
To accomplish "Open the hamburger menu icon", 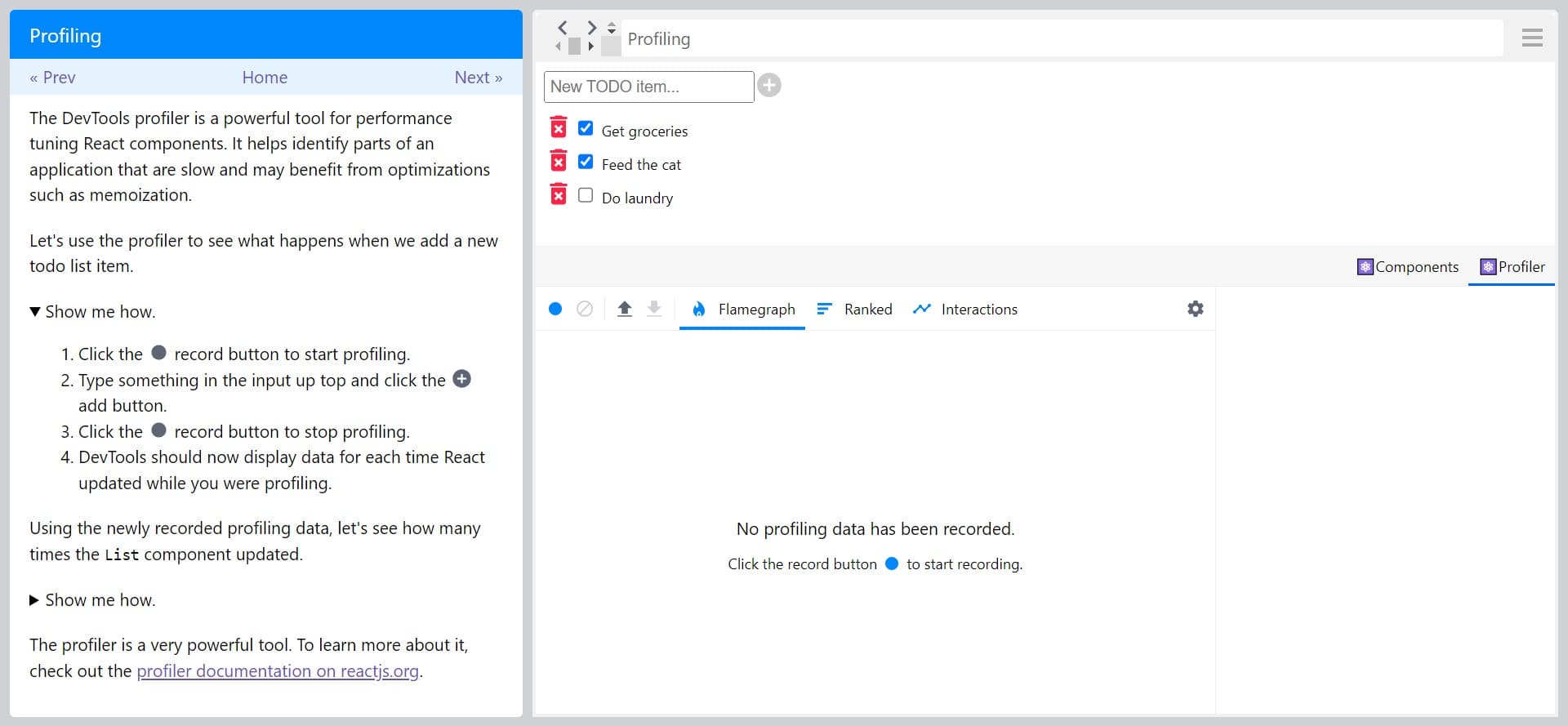I will coord(1532,38).
